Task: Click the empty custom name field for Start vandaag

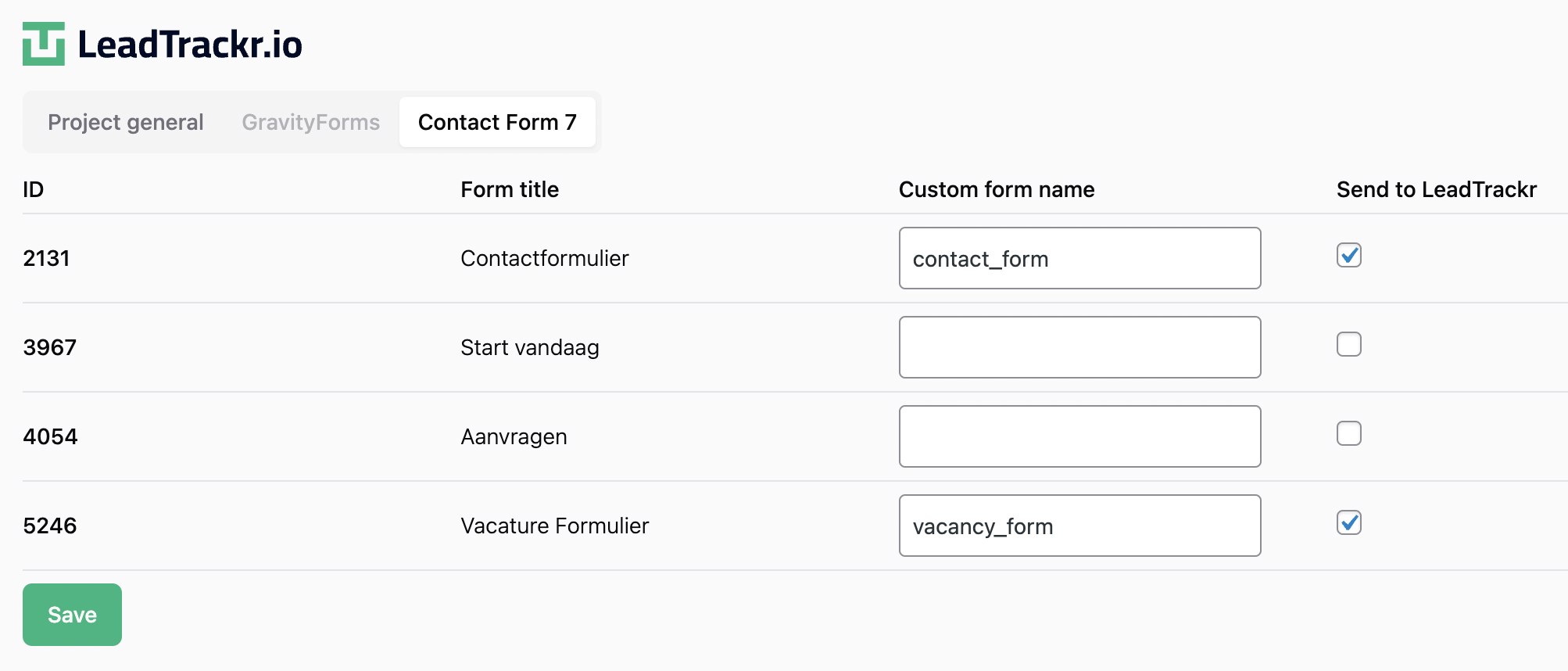Action: [x=1079, y=346]
